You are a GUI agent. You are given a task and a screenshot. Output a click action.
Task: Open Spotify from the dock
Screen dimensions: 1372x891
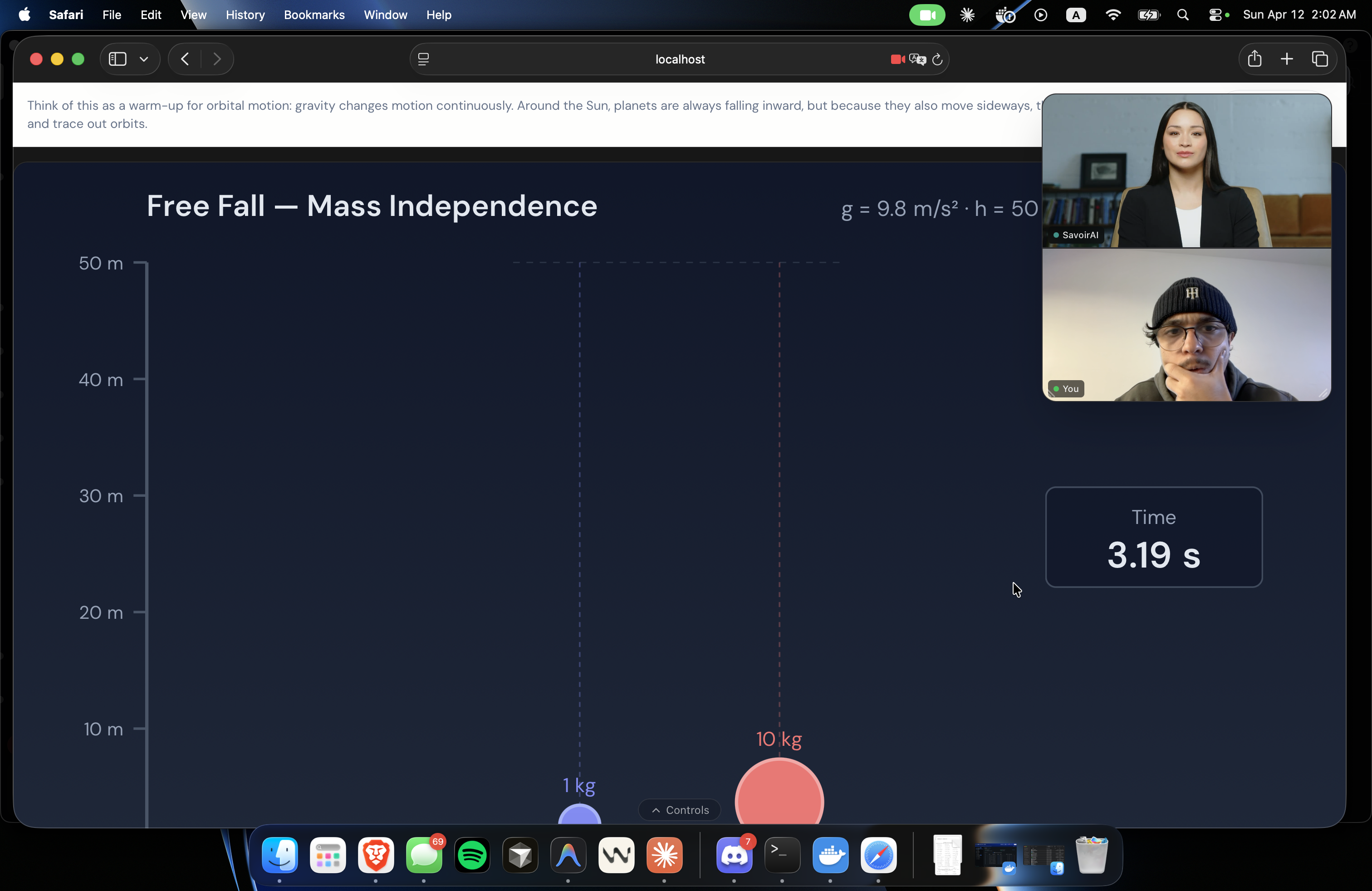coord(472,855)
